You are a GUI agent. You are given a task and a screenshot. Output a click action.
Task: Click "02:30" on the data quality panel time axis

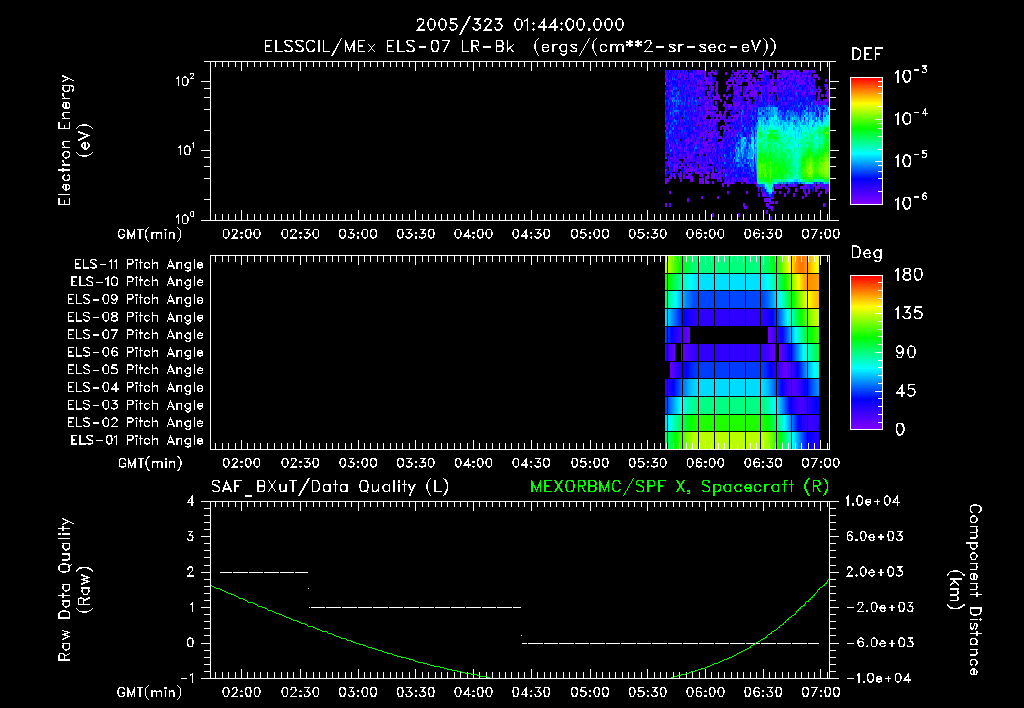pos(299,692)
